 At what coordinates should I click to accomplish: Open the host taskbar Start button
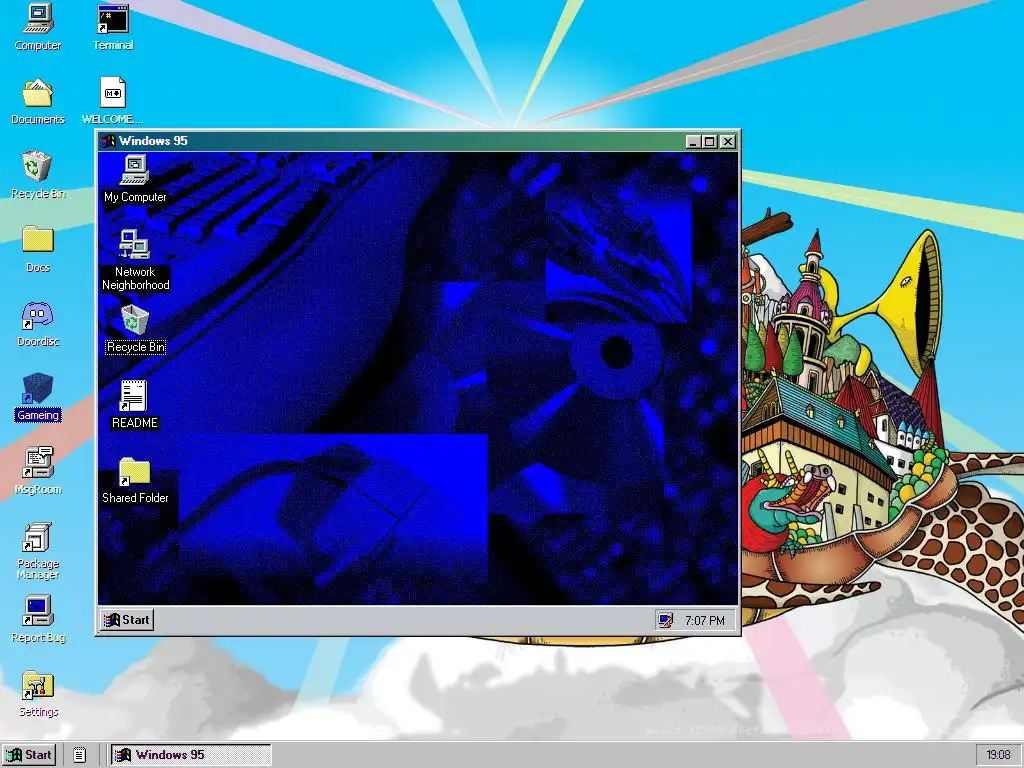click(29, 755)
